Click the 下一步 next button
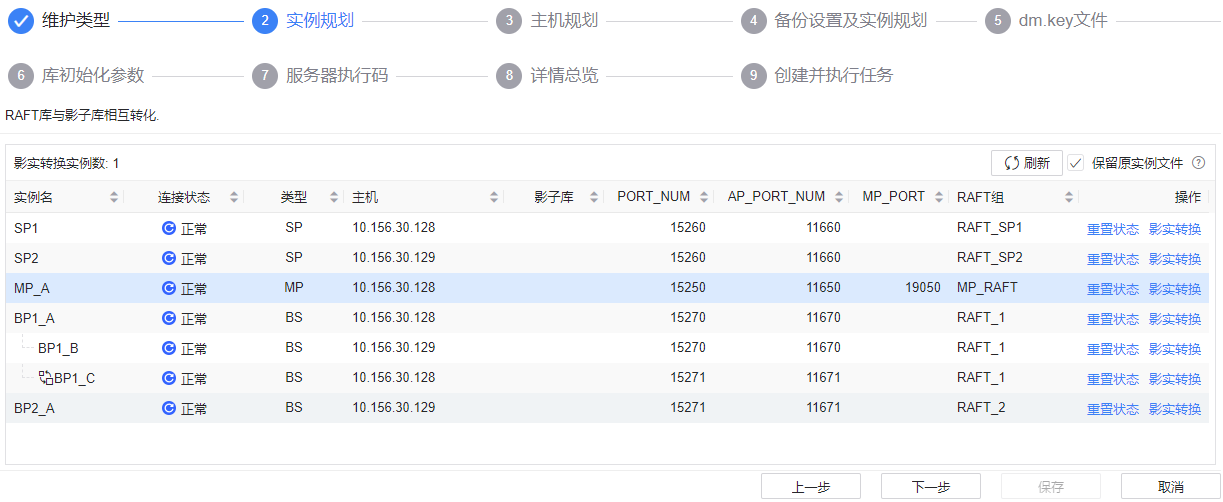The width and height of the screenshot is (1223, 502). [931, 487]
